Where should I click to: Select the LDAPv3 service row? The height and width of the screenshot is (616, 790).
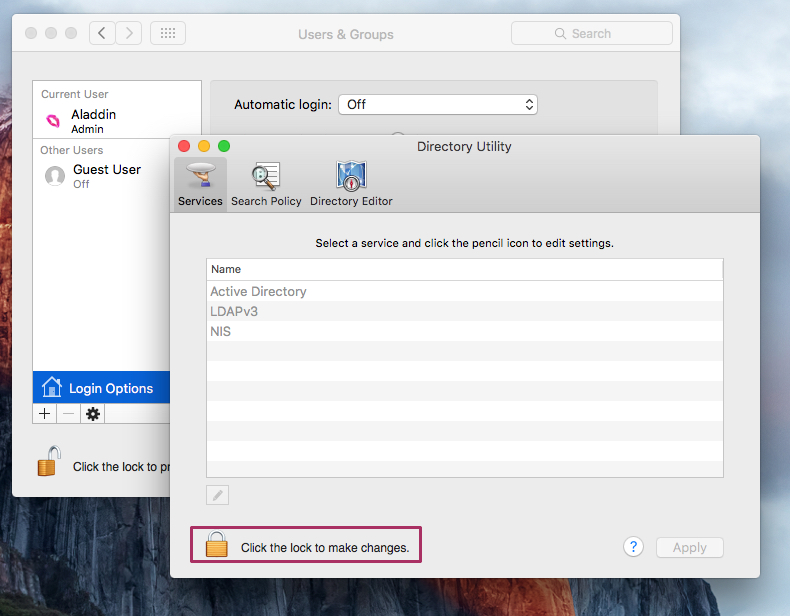coord(465,311)
